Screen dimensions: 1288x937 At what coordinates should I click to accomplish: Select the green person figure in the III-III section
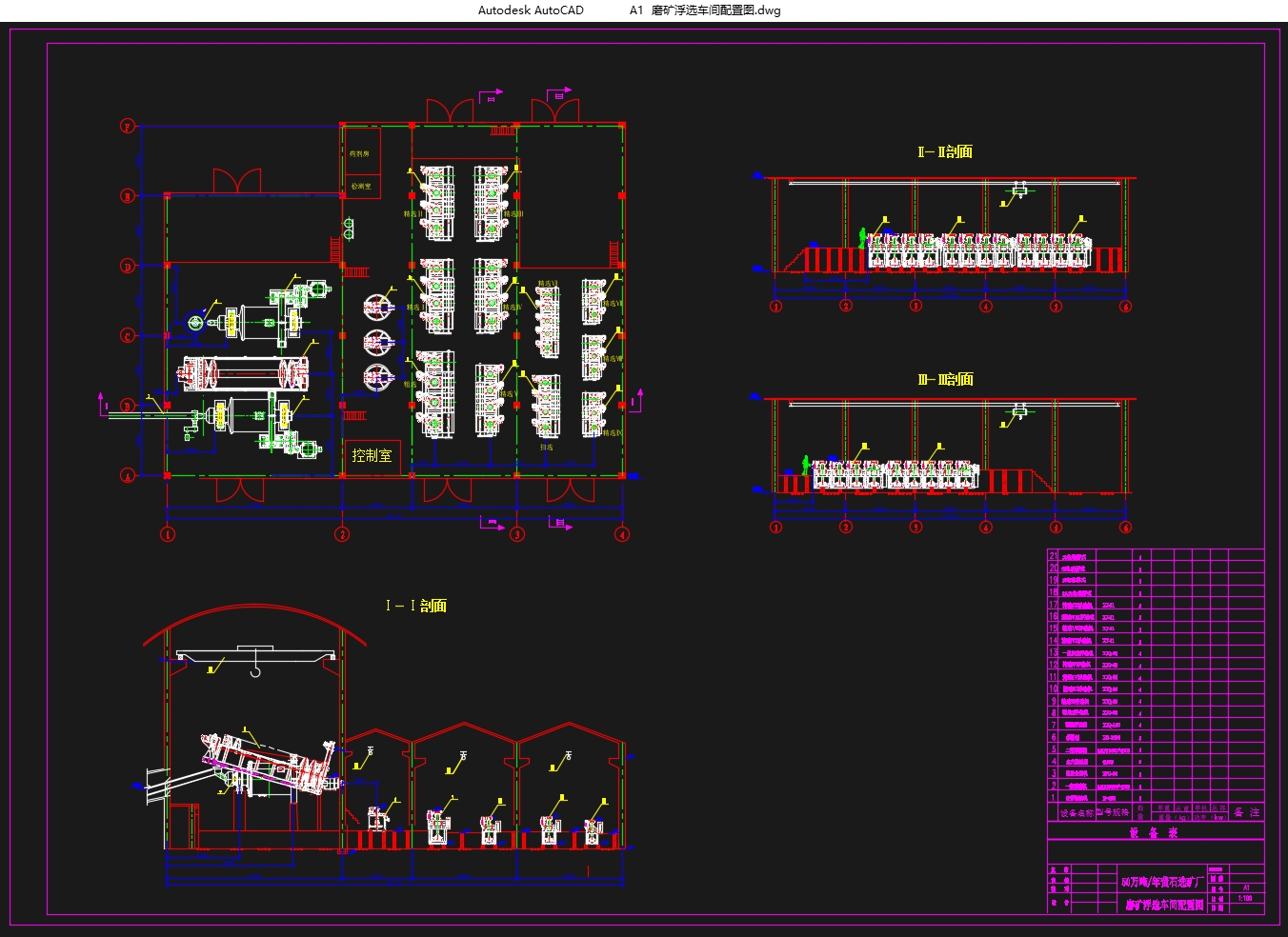tap(805, 466)
